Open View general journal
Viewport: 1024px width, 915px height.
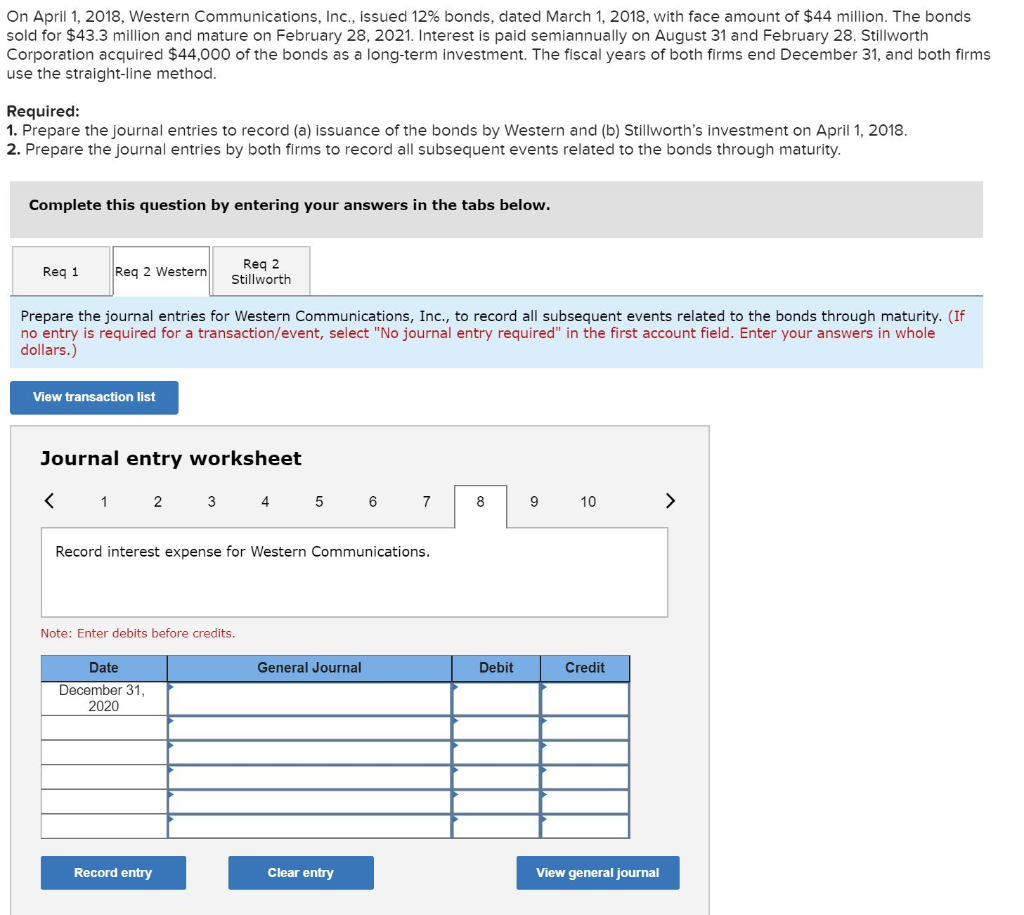click(x=598, y=873)
